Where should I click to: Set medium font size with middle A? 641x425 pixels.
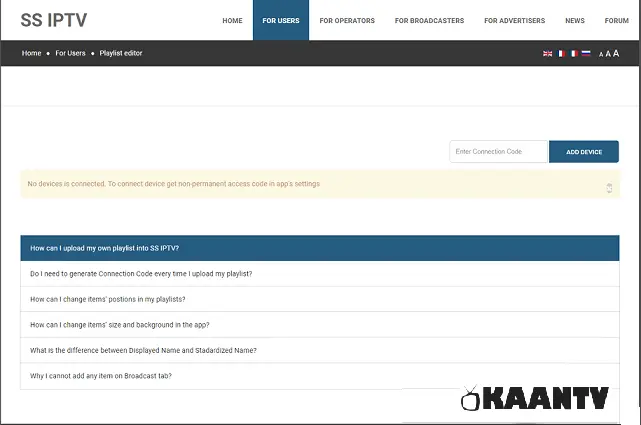(608, 54)
